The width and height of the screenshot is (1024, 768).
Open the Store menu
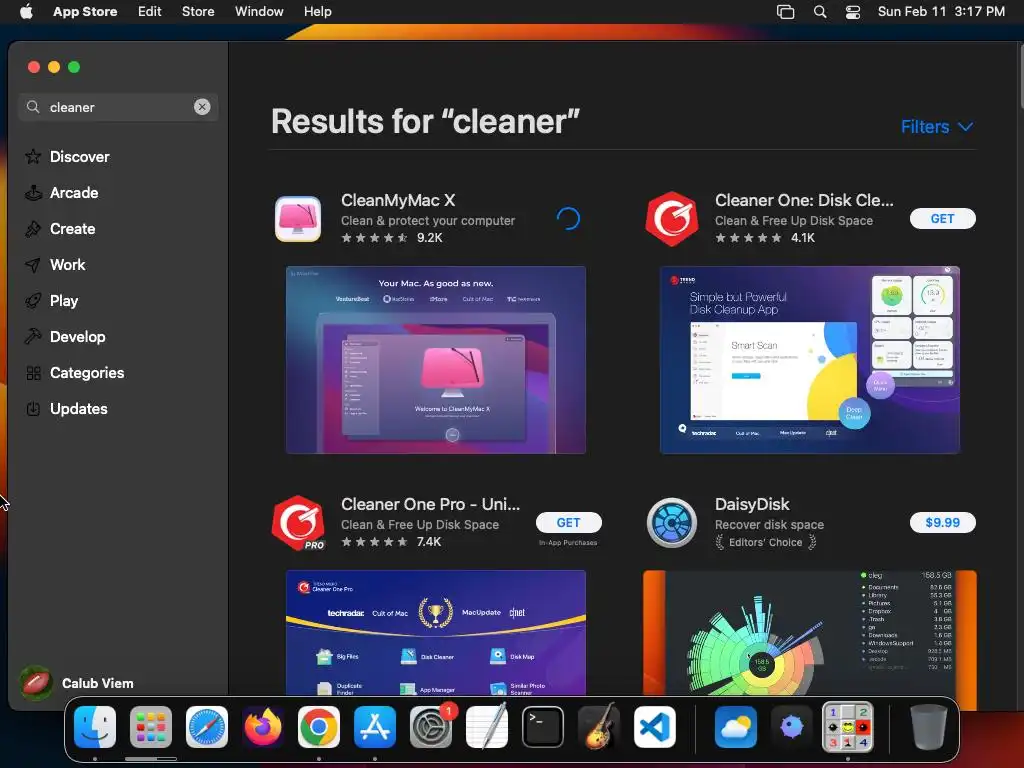click(198, 12)
